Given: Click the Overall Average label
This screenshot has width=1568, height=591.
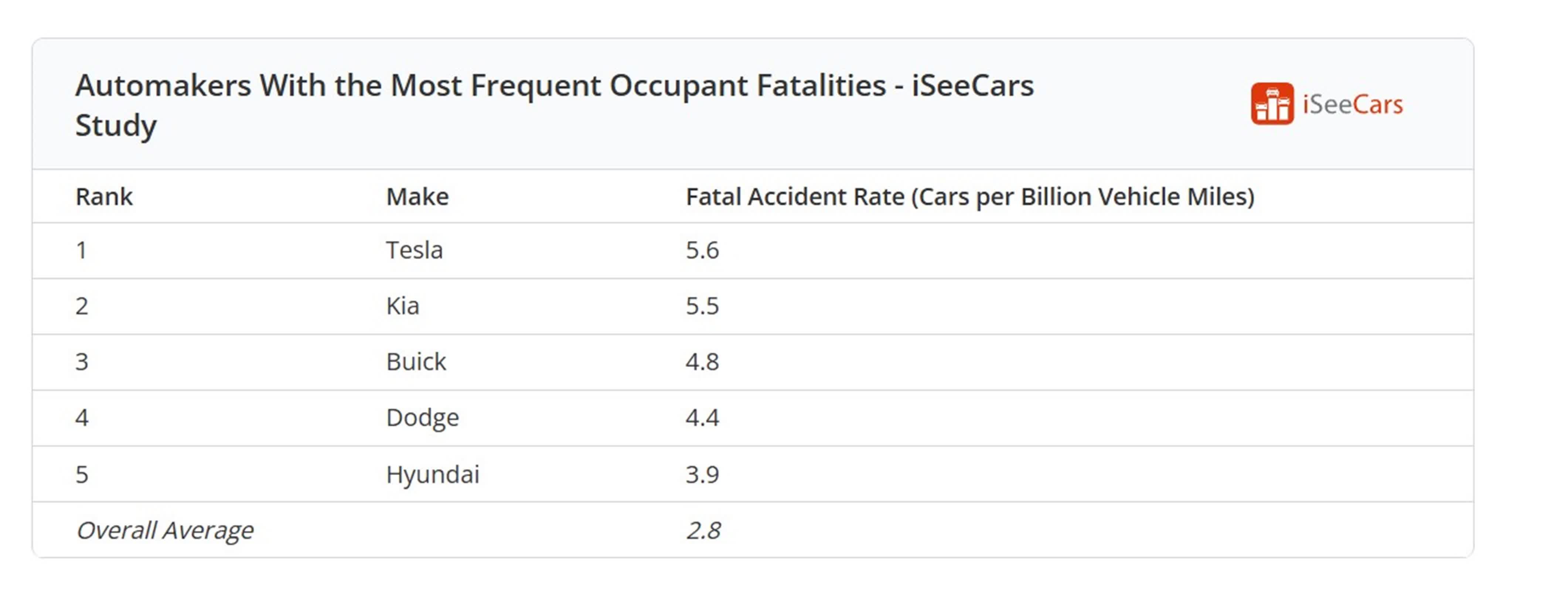Looking at the screenshot, I should [x=164, y=530].
